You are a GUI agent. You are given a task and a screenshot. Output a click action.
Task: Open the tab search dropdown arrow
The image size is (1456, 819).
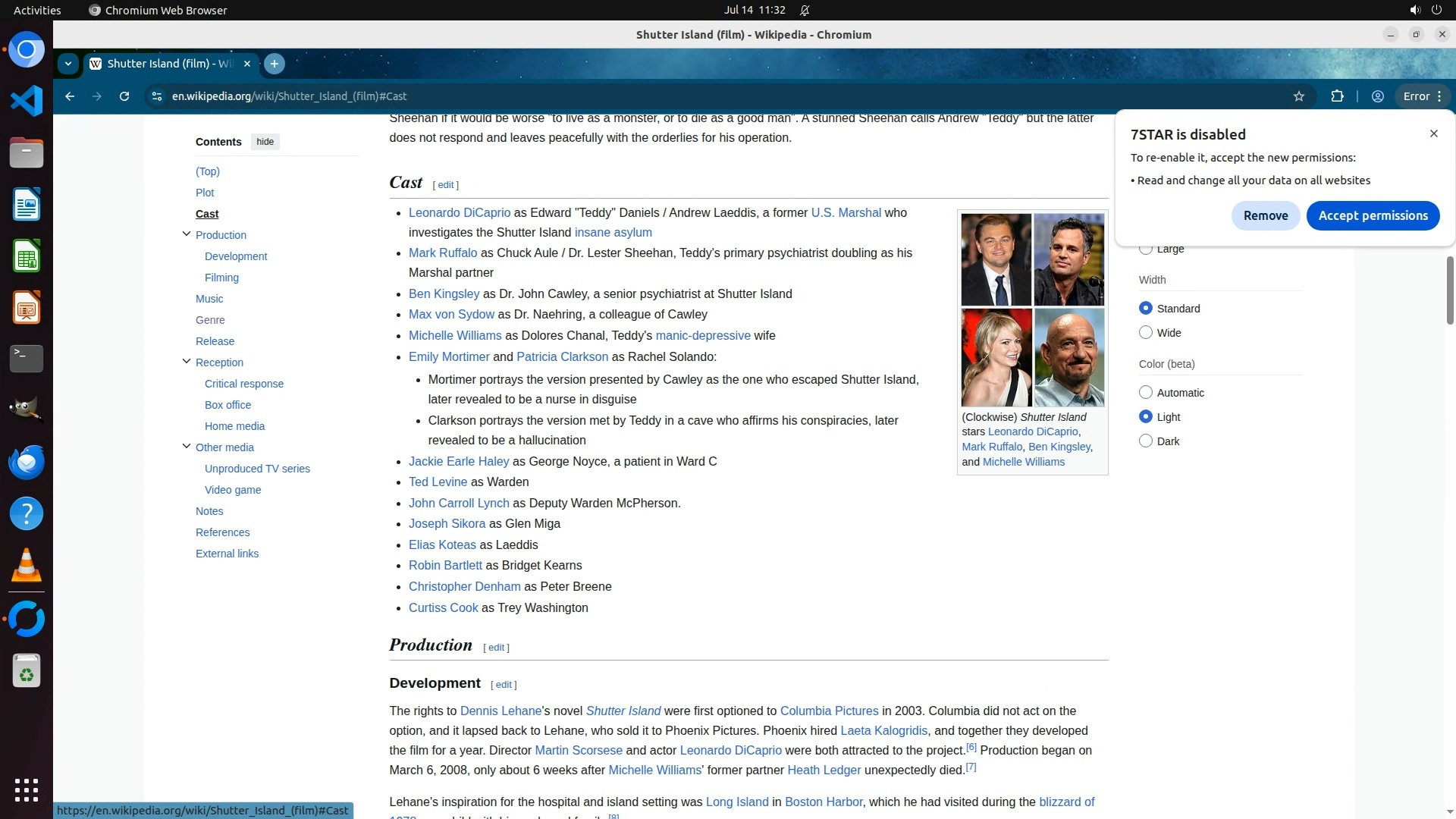point(68,64)
